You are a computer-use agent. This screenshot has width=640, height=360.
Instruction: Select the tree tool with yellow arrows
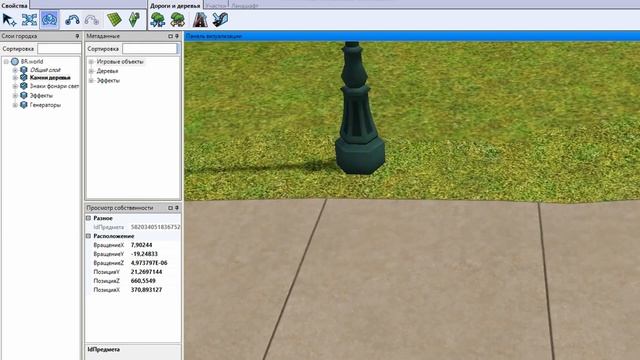point(178,20)
